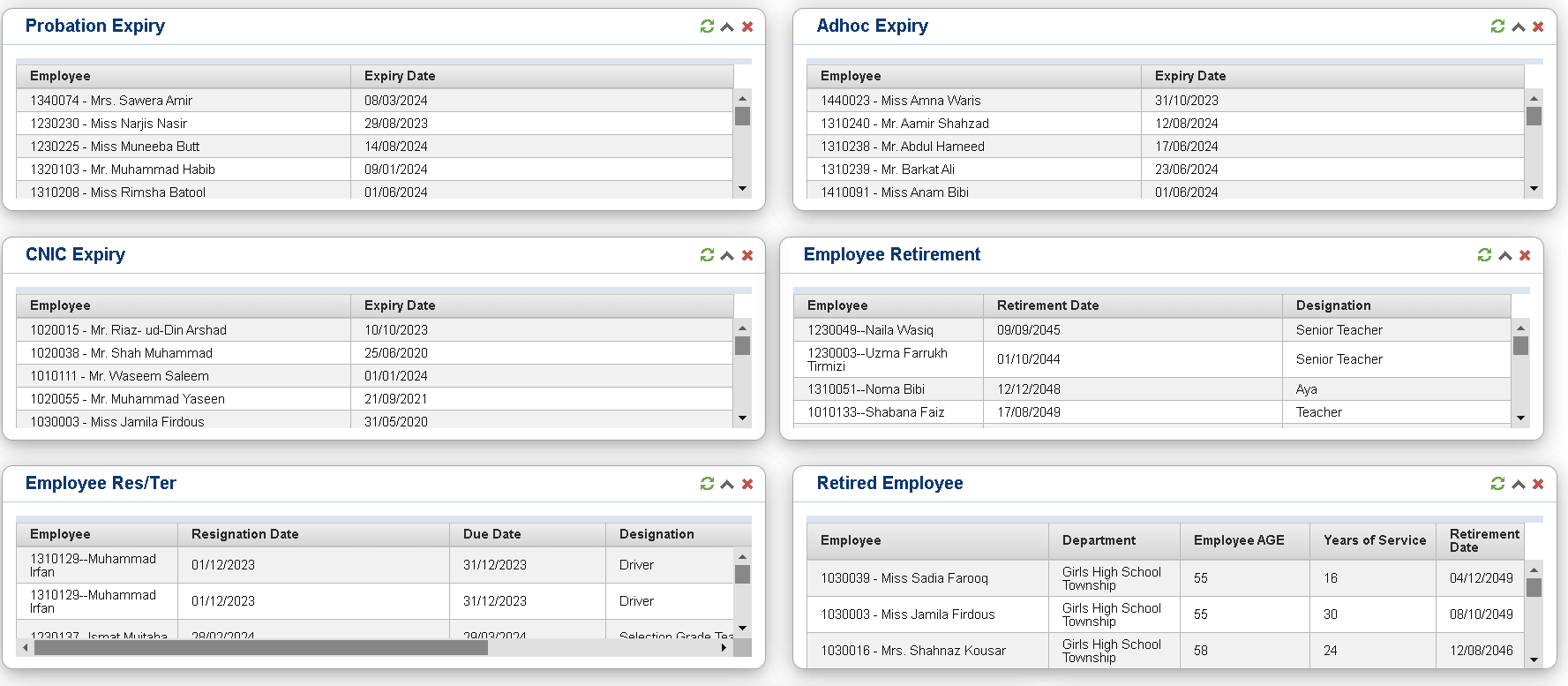Collapse the CNIC Expiry widget
Viewport: 1568px width, 686px height.
727,255
